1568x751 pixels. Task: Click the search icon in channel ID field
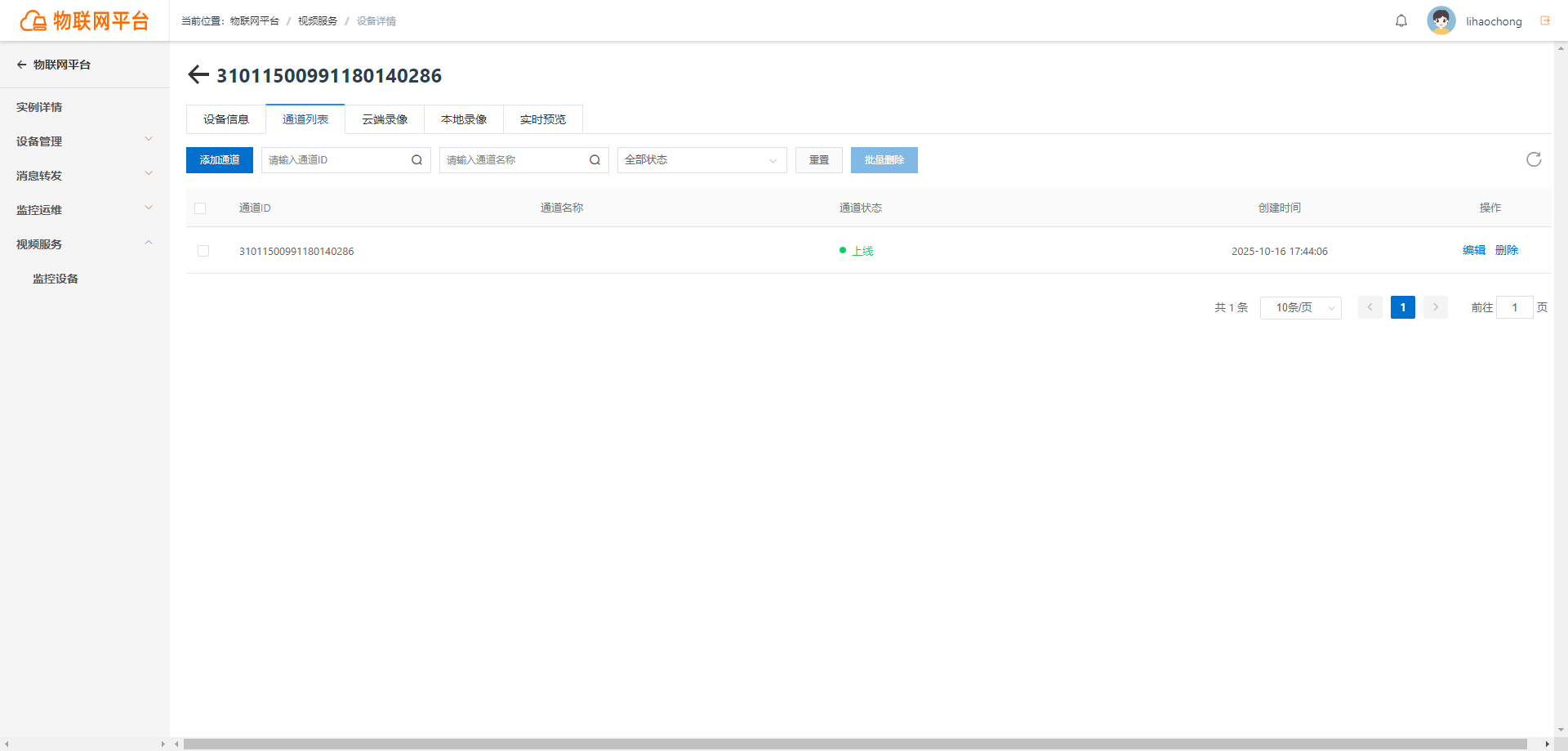[416, 160]
